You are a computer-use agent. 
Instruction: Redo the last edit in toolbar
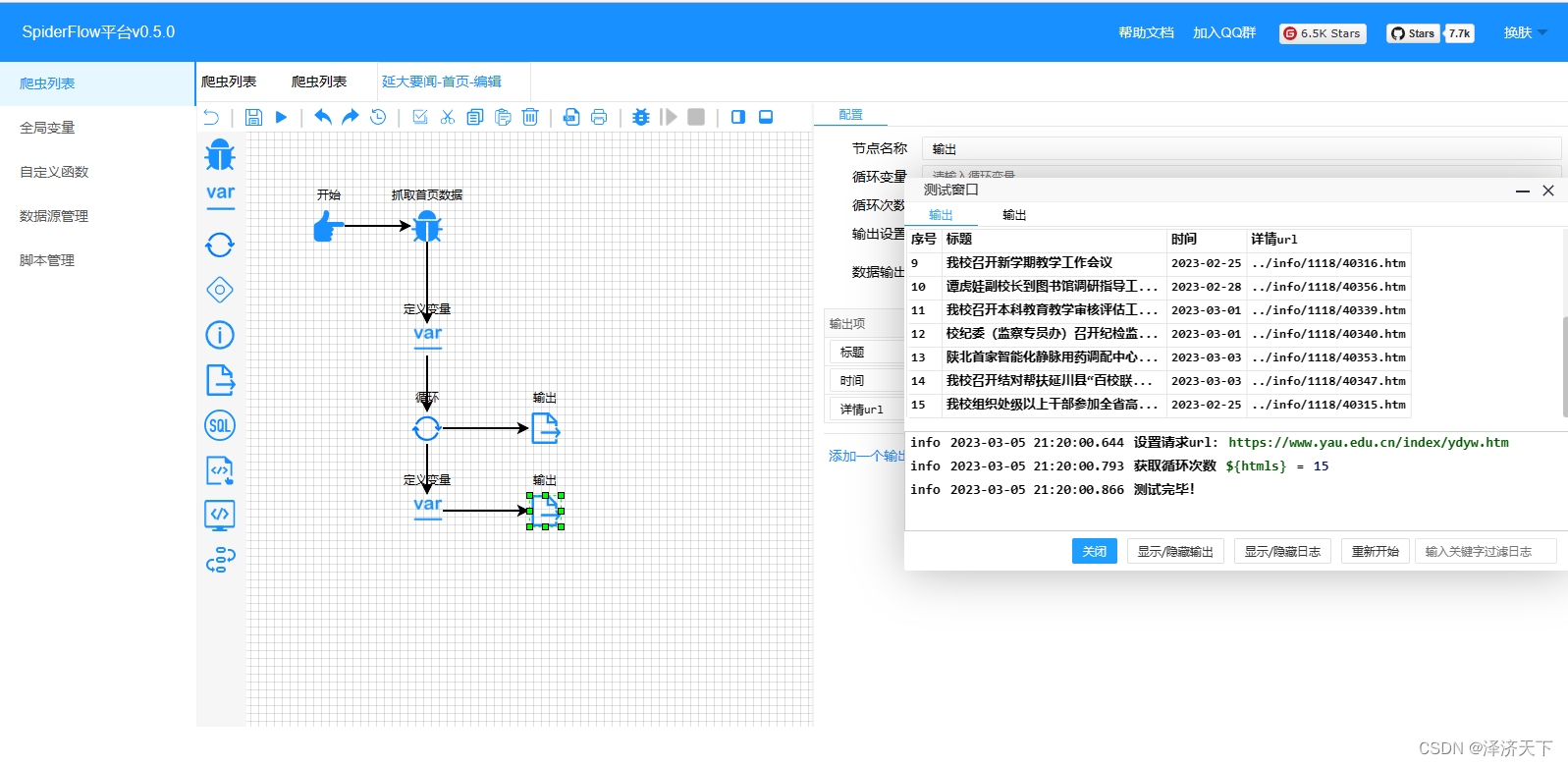[351, 117]
